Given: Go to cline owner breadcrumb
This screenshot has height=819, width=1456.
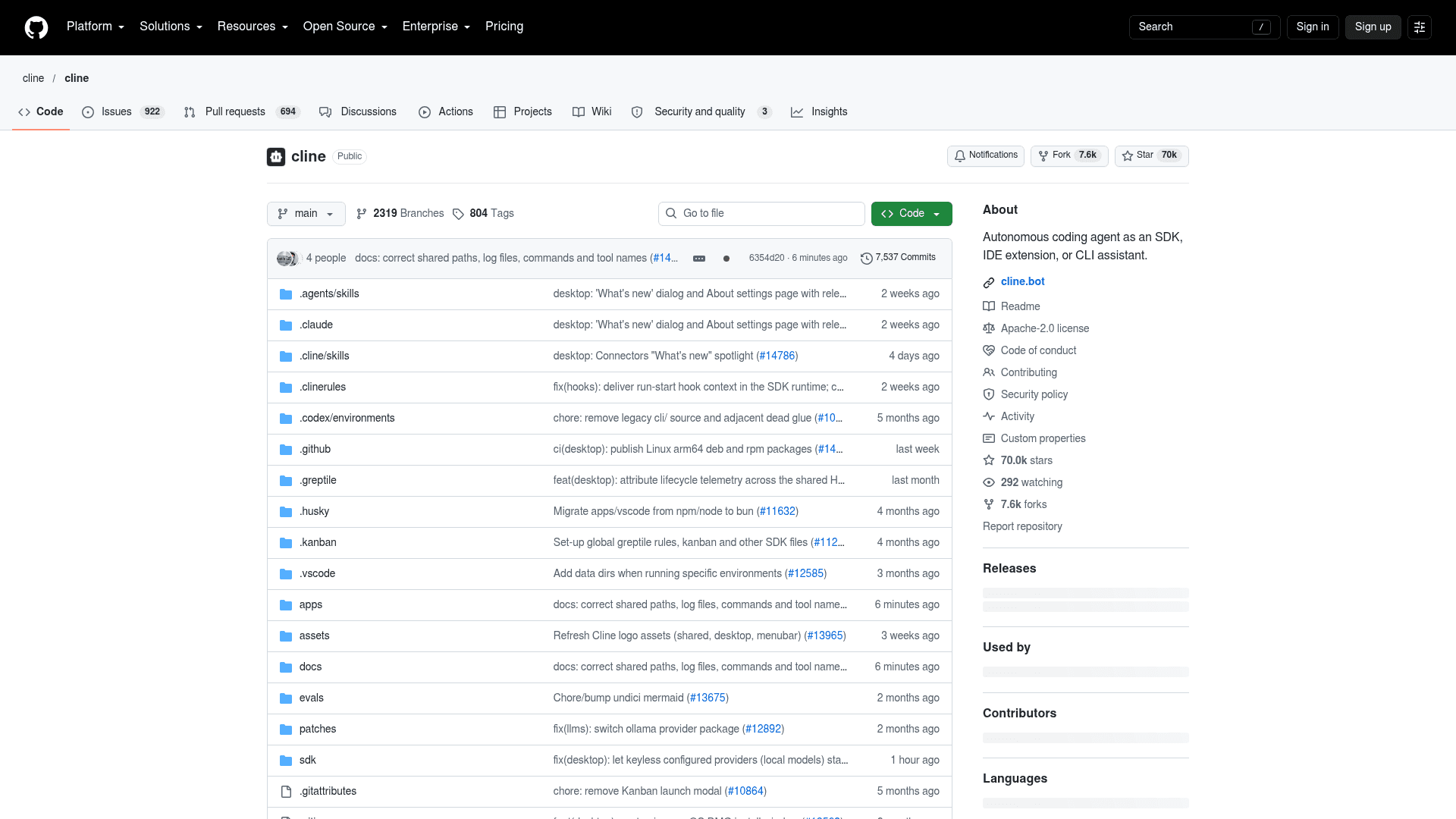Looking at the screenshot, I should [33, 79].
